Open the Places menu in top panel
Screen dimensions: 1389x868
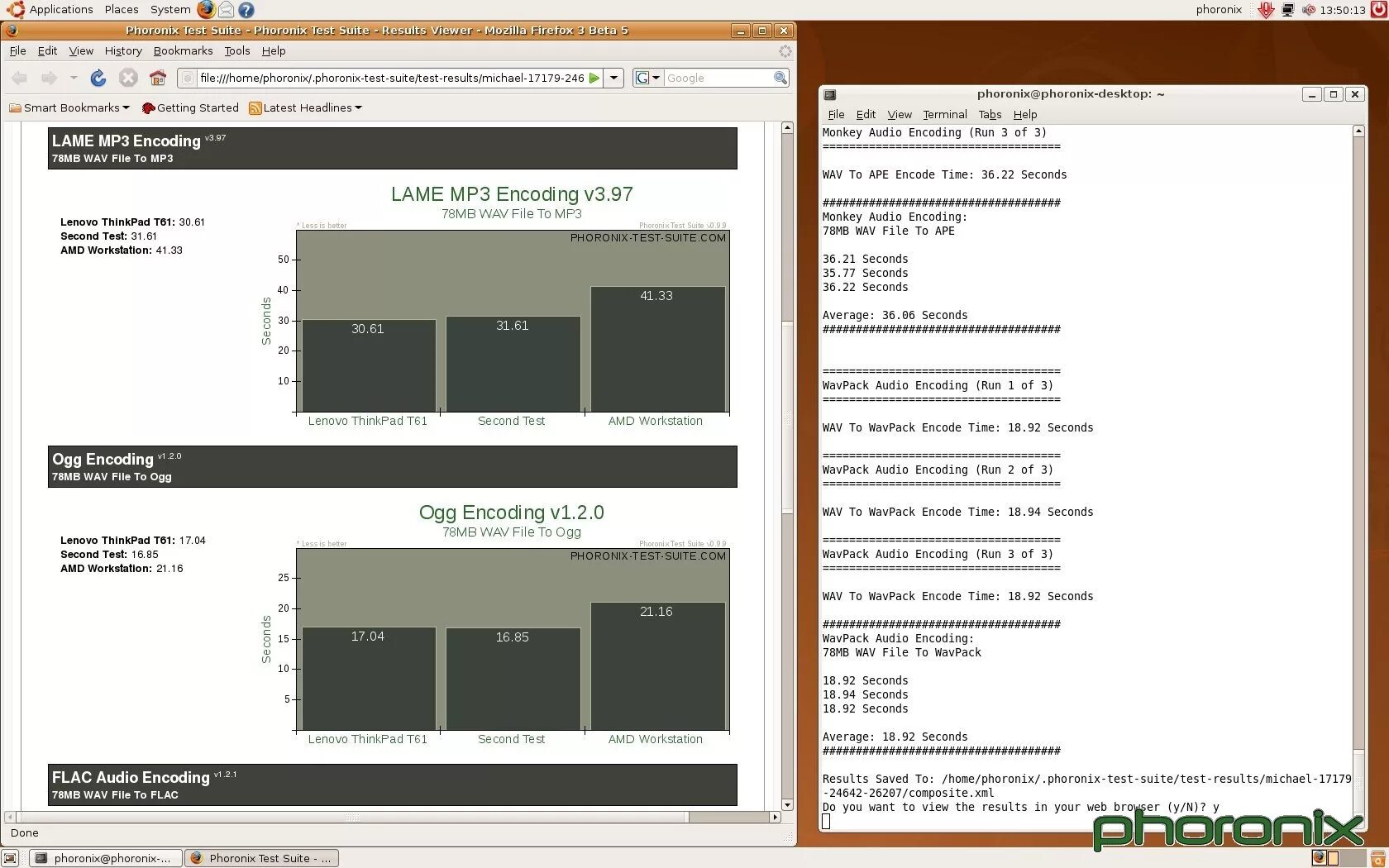coord(122,10)
